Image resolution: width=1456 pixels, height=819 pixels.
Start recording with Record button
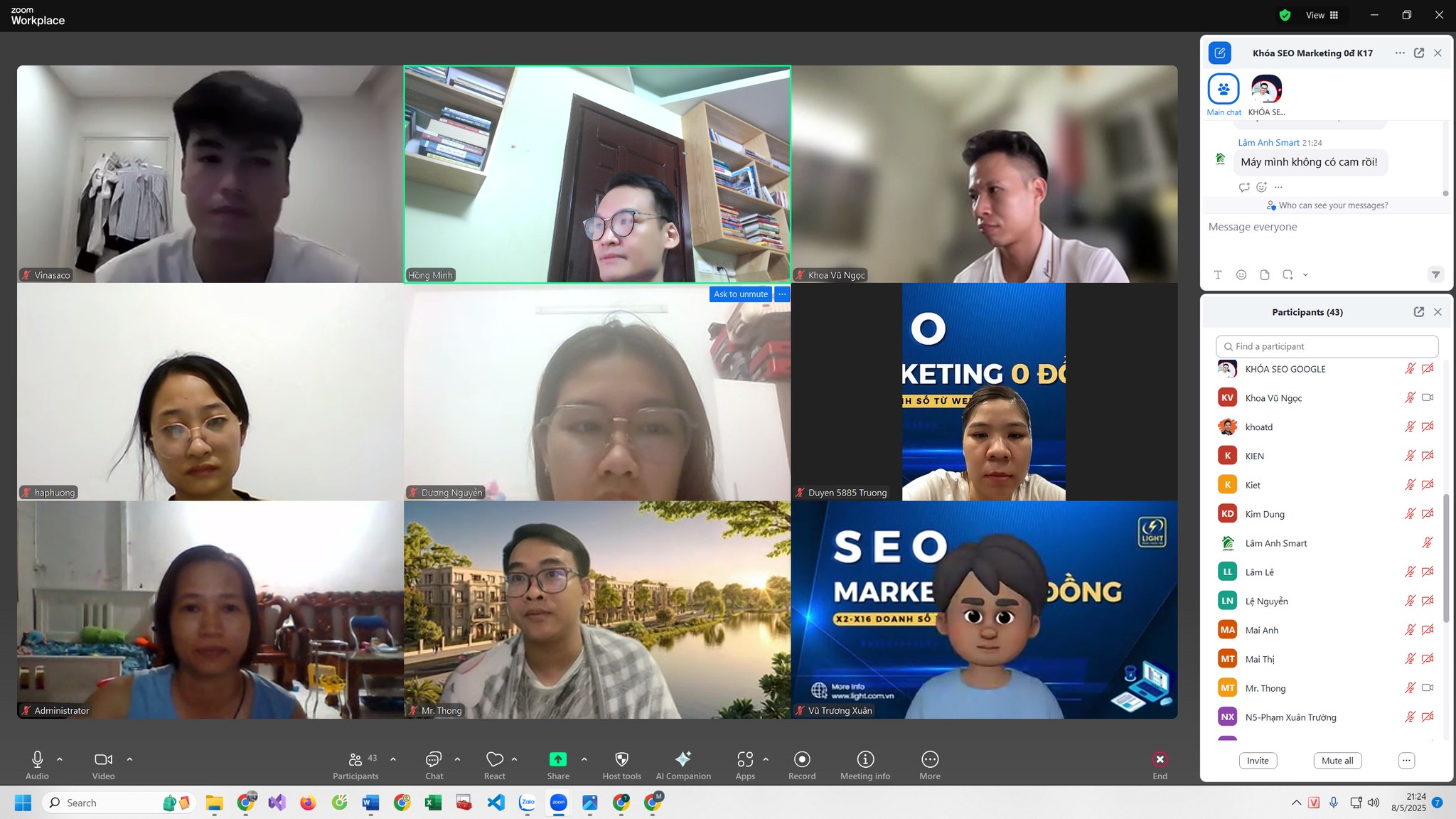point(802,759)
